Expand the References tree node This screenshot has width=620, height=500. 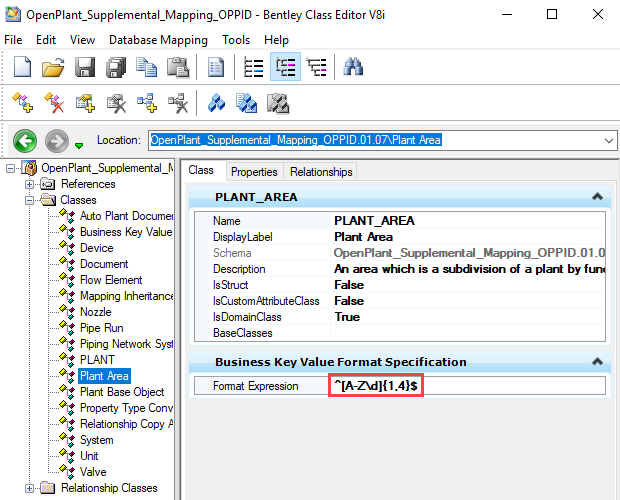coord(29,184)
